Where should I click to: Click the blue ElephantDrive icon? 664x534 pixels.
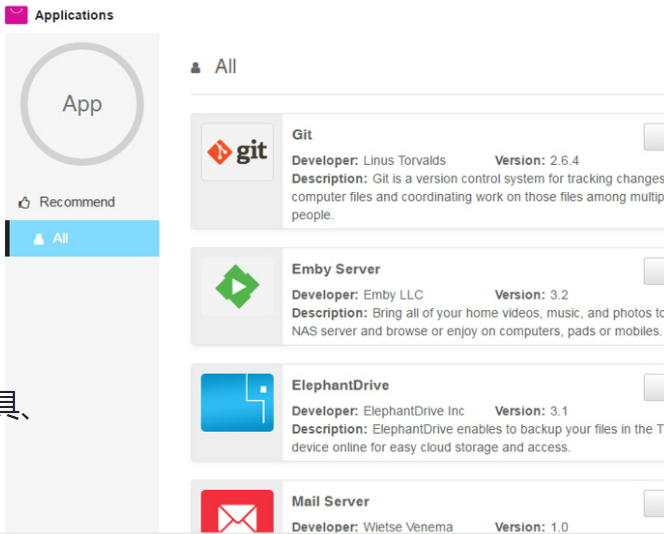(237, 402)
